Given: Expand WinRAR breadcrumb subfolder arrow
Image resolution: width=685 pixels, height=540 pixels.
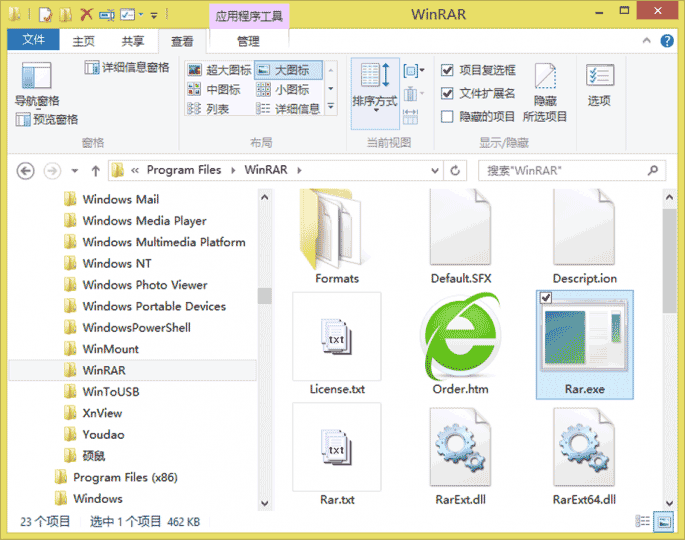Looking at the screenshot, I should (x=299, y=170).
